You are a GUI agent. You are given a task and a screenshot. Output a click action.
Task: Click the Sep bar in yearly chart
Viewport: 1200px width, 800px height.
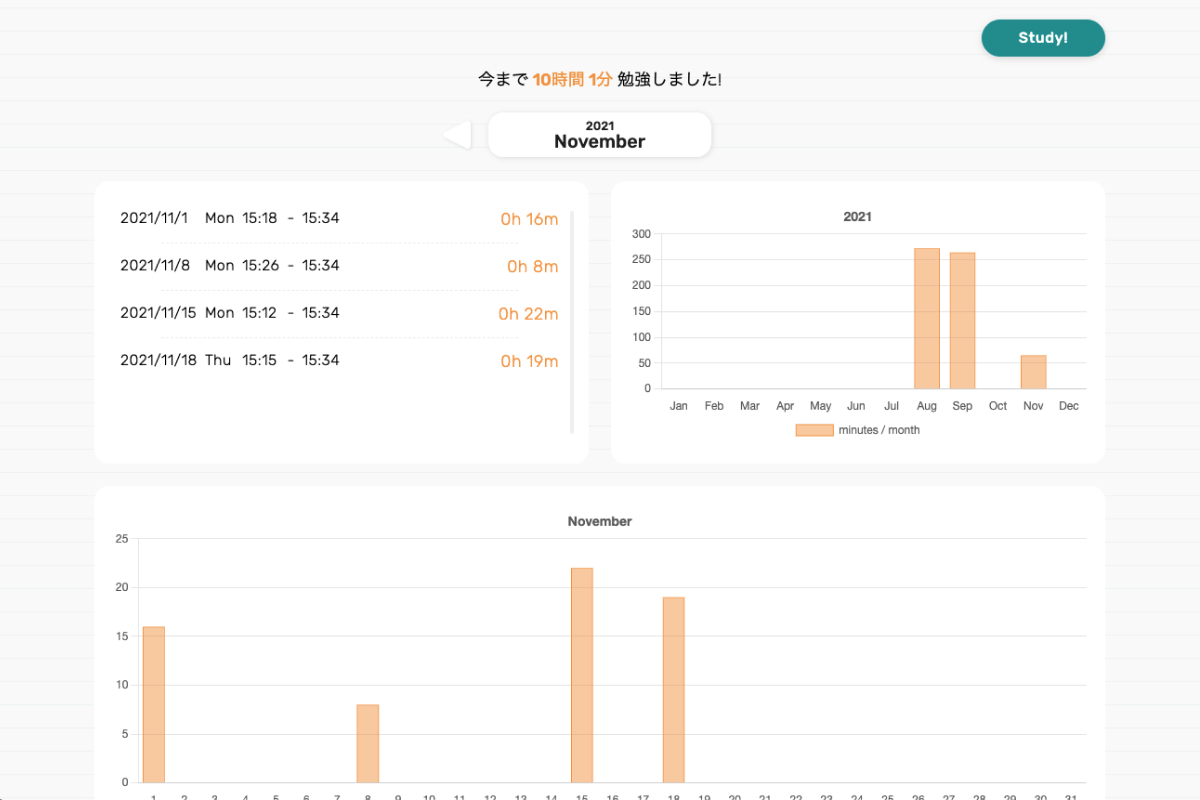pyautogui.click(x=962, y=320)
